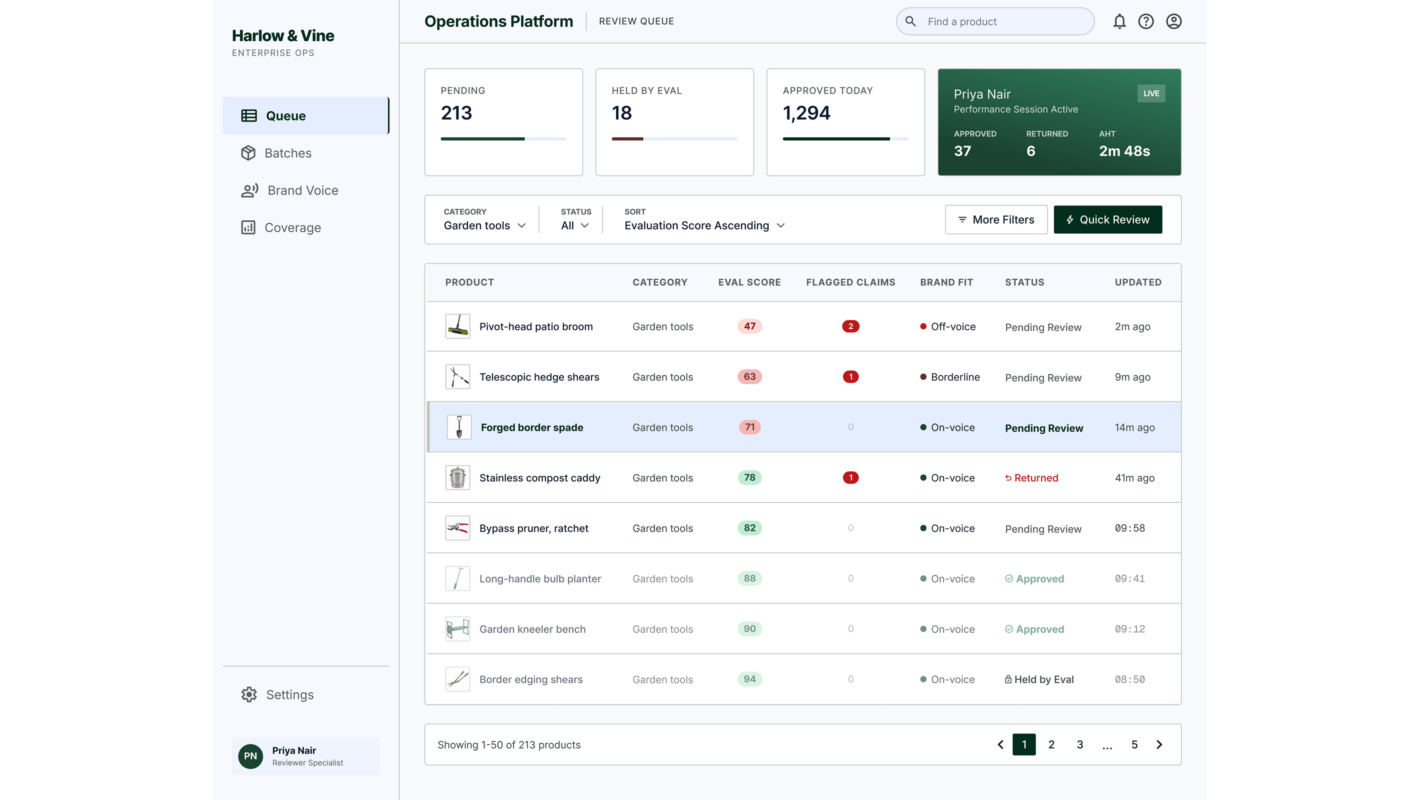Click the Updated column header
Screen dimensions: 1420x800
click(x=1138, y=282)
